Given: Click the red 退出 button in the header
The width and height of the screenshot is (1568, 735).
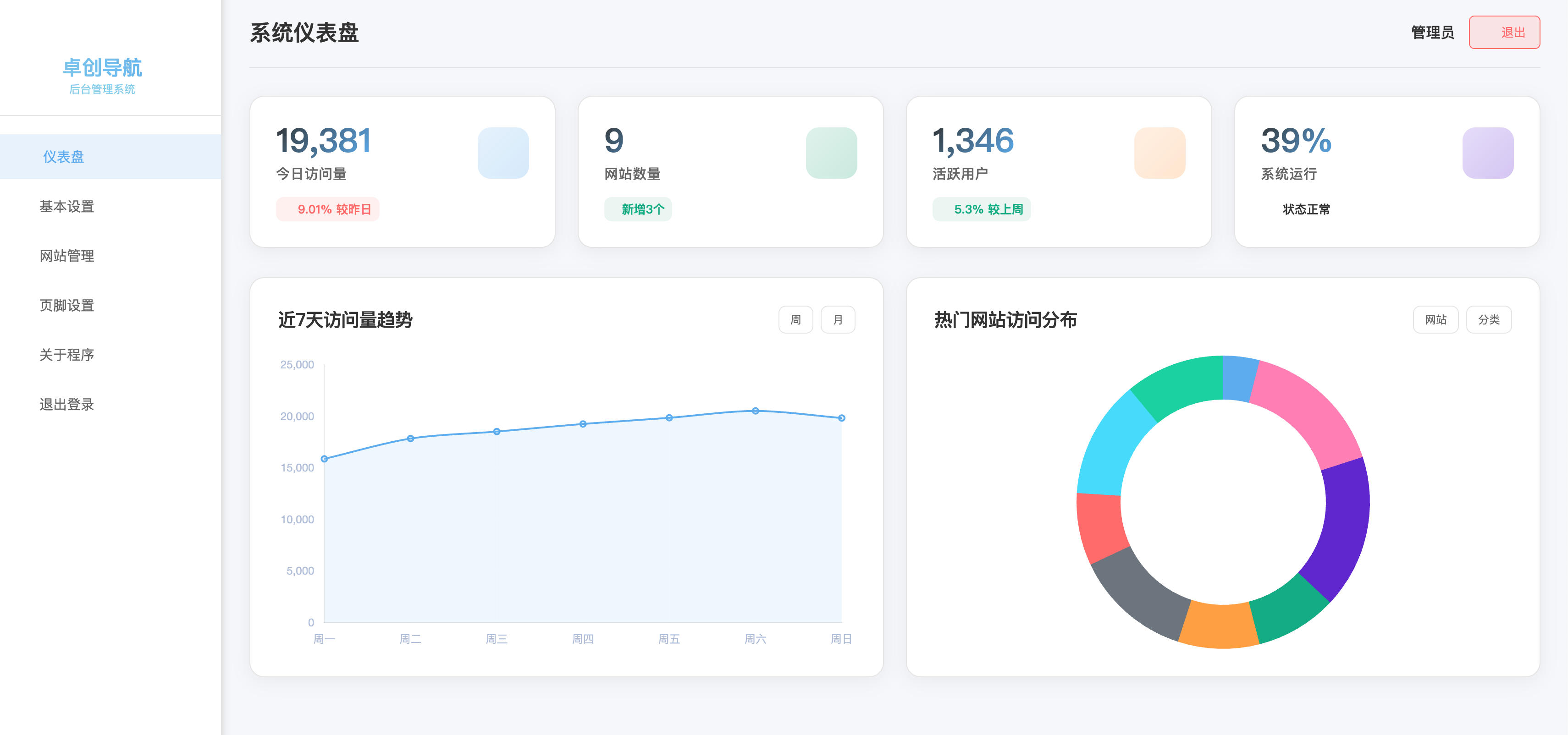Looking at the screenshot, I should point(1504,32).
